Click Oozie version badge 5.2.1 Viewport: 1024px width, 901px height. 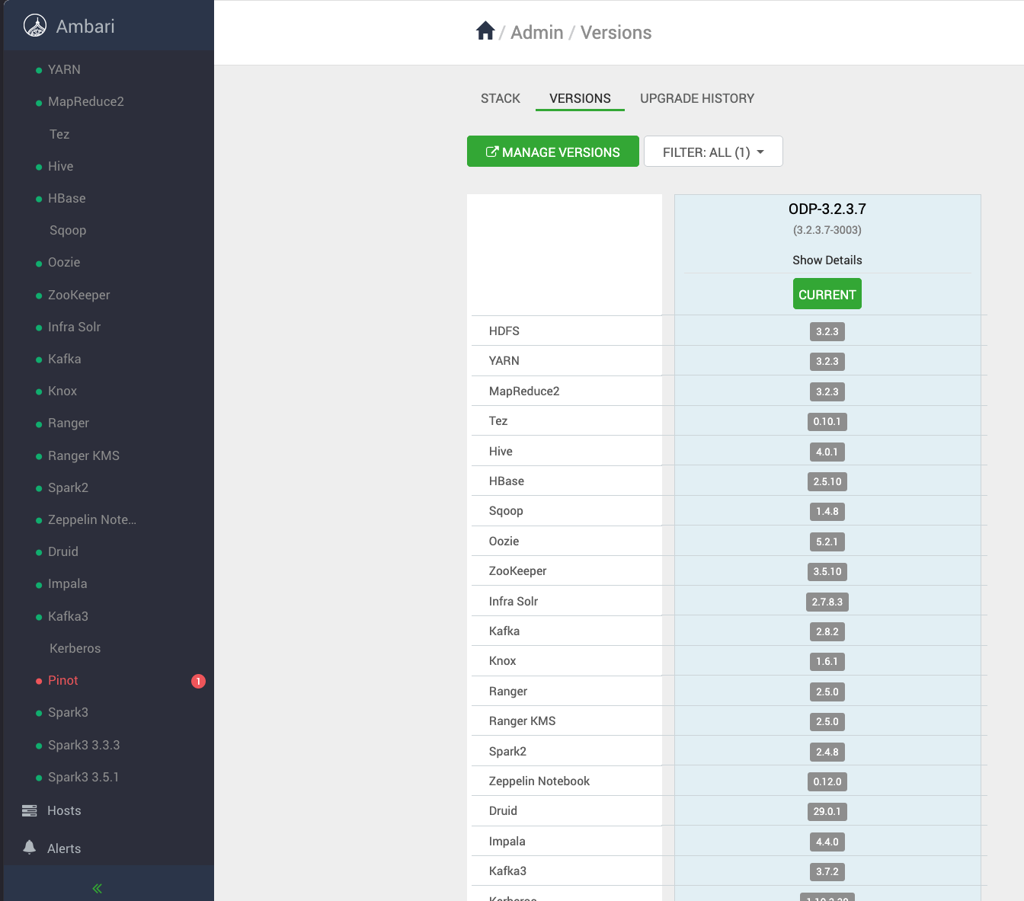point(827,541)
